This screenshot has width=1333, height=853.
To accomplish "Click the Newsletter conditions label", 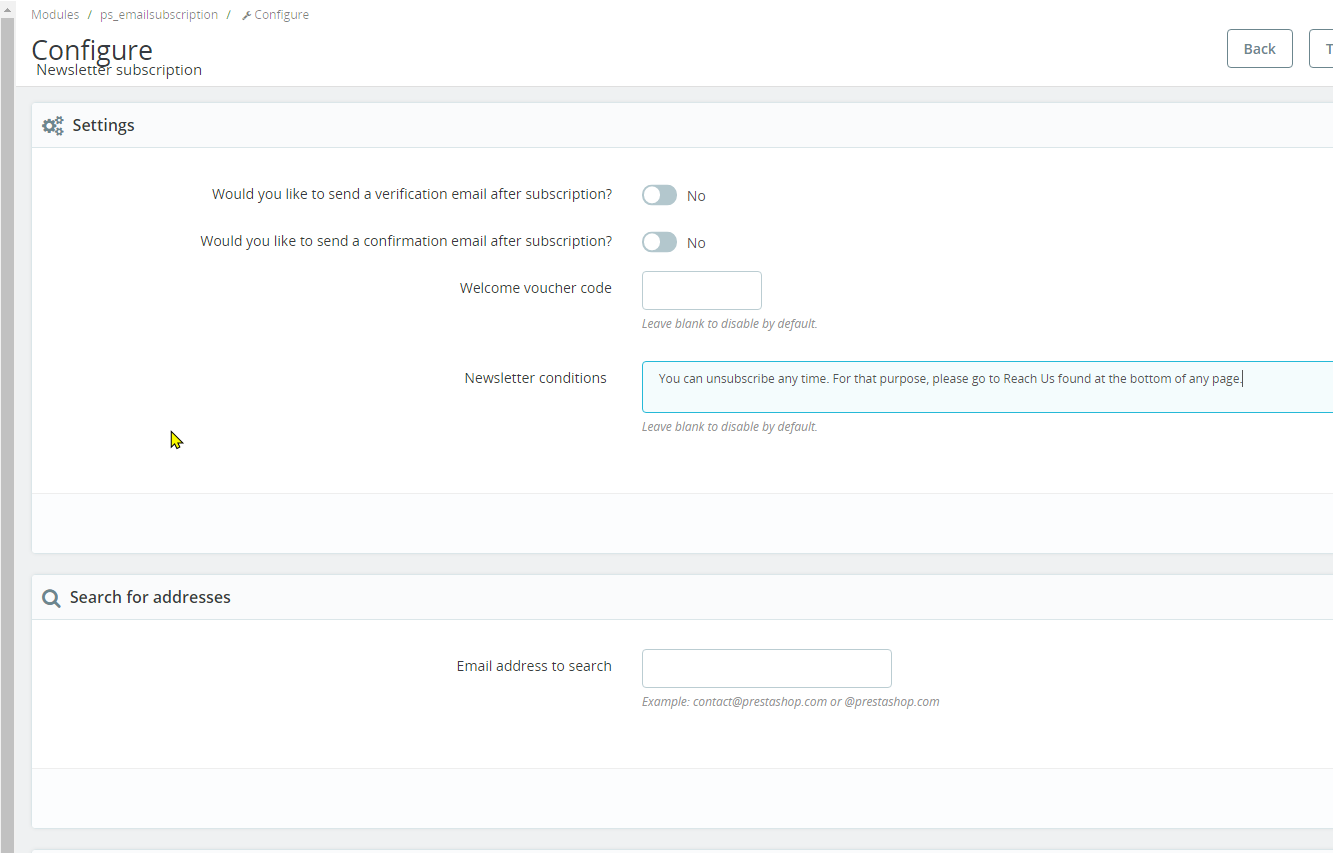I will click(x=536, y=378).
